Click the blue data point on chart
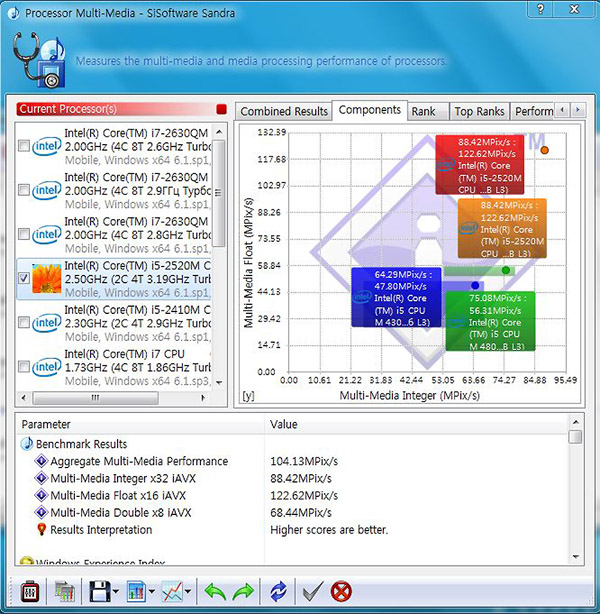This screenshot has width=600, height=614. (475, 285)
